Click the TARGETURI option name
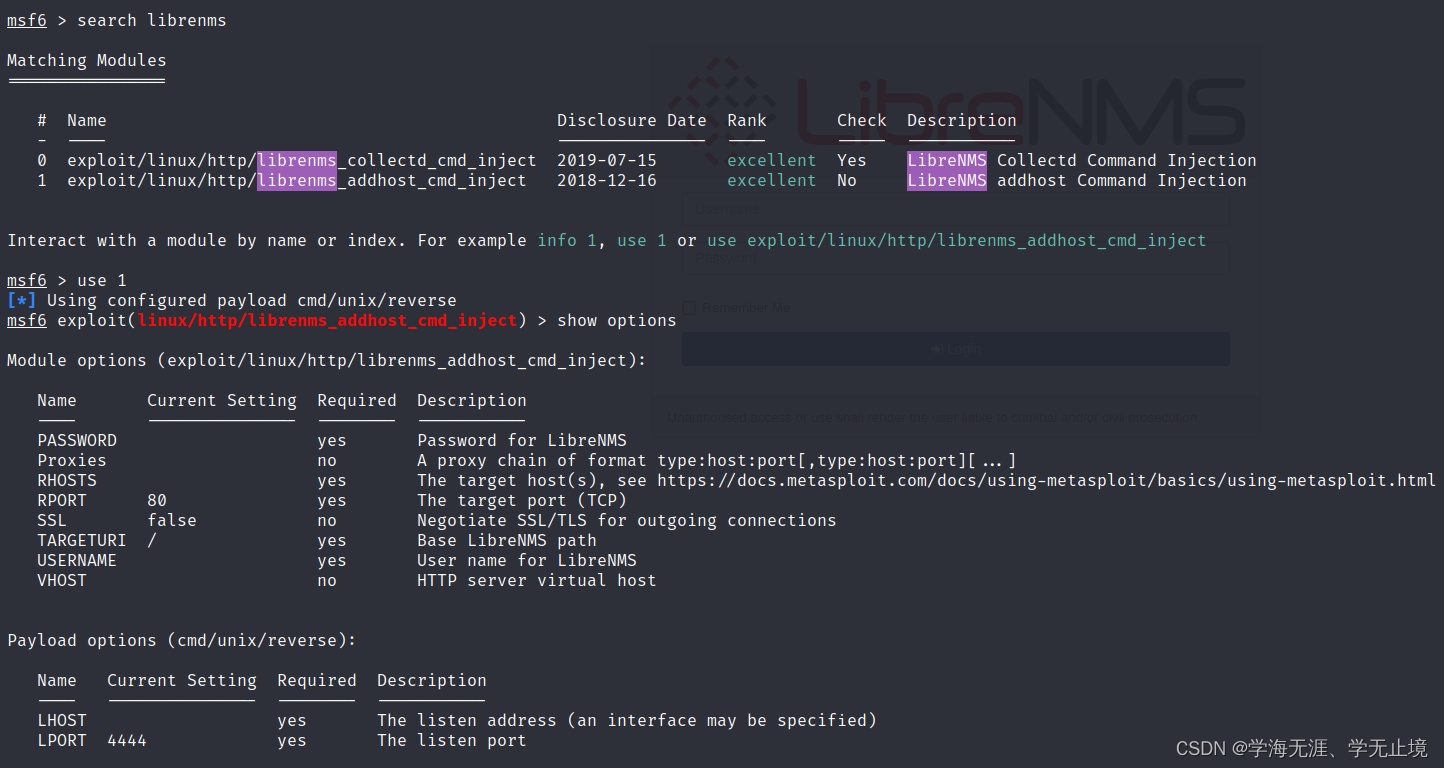 (x=82, y=541)
